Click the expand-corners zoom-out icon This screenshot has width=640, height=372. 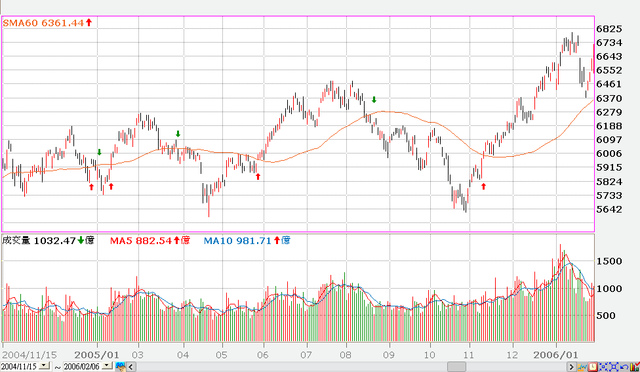click(614, 367)
